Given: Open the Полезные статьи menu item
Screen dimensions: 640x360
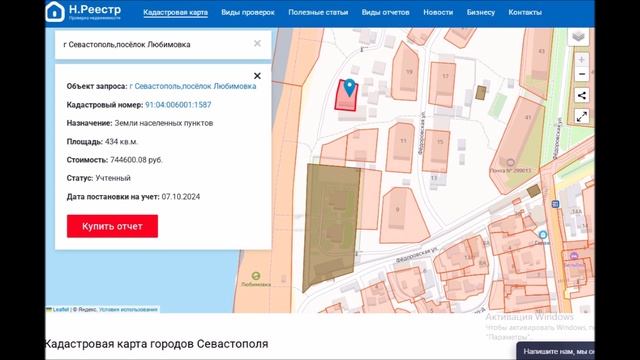Looking at the screenshot, I should (318, 12).
